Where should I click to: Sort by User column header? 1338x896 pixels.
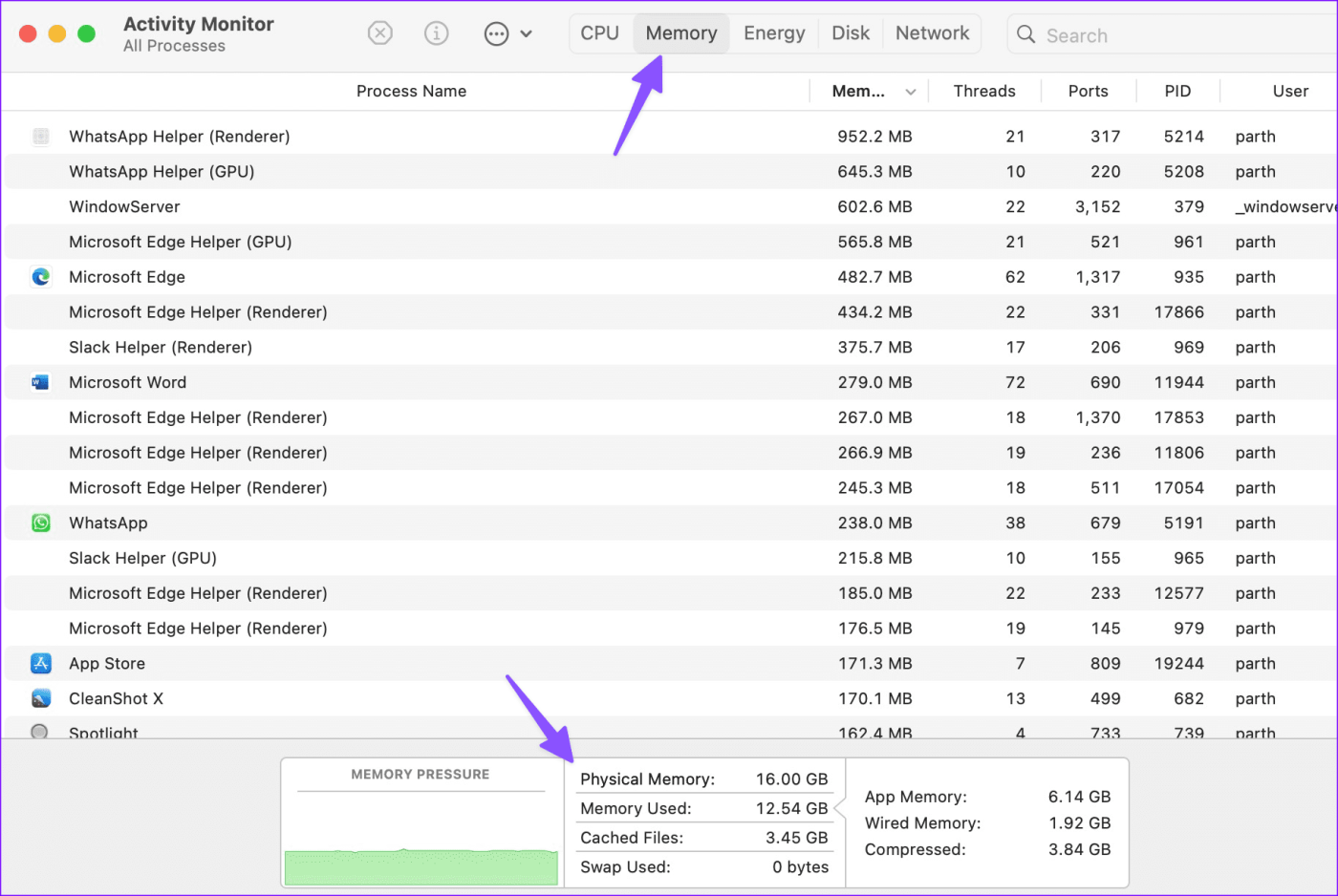click(x=1290, y=91)
